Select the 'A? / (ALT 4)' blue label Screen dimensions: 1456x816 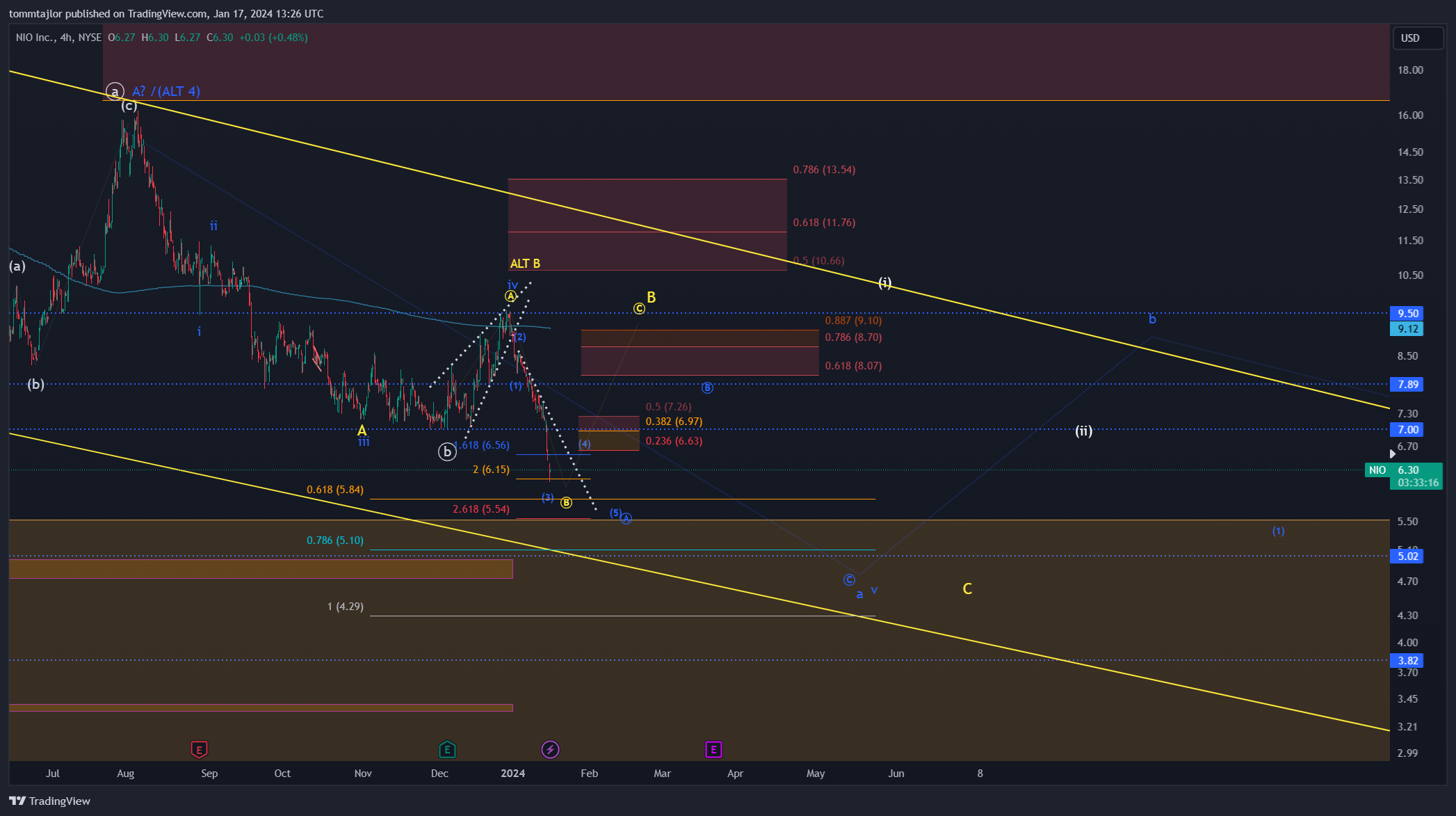[166, 91]
